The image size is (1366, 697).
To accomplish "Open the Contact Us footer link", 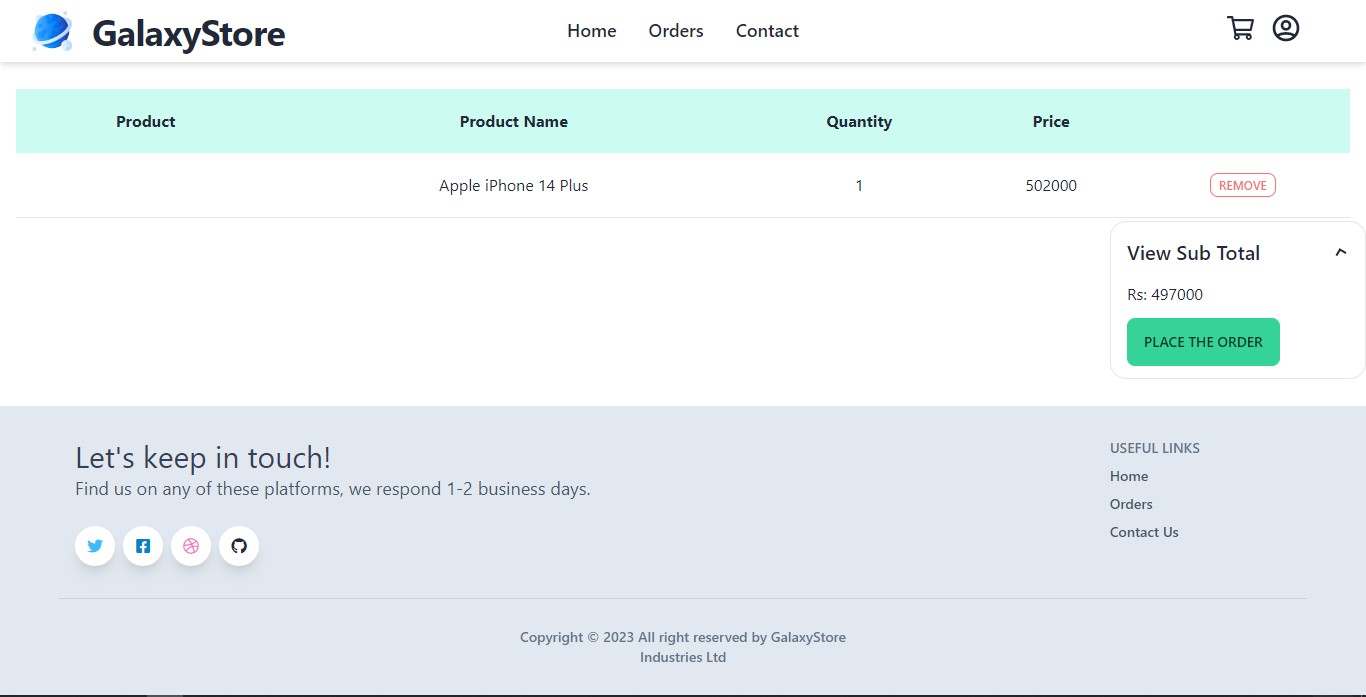I will pos(1144,532).
